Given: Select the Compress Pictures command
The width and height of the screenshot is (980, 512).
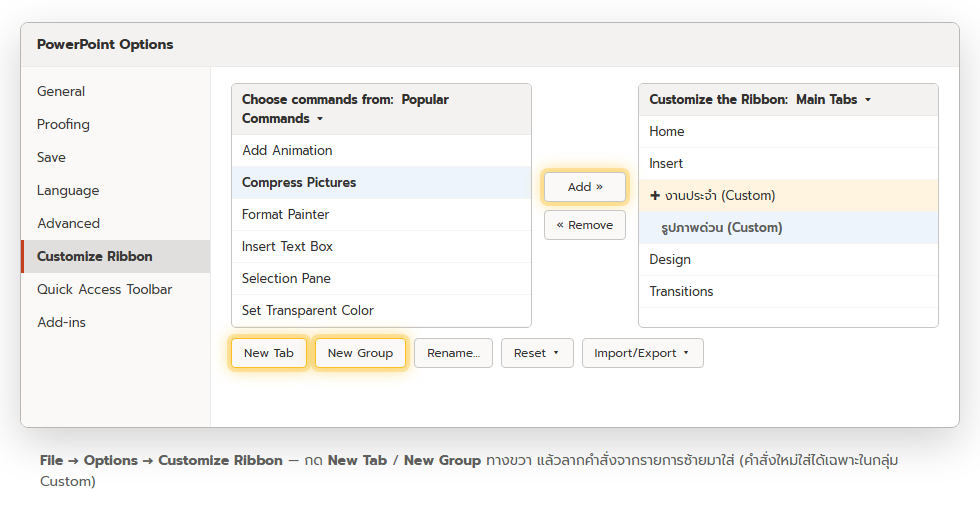Looking at the screenshot, I should pos(381,183).
